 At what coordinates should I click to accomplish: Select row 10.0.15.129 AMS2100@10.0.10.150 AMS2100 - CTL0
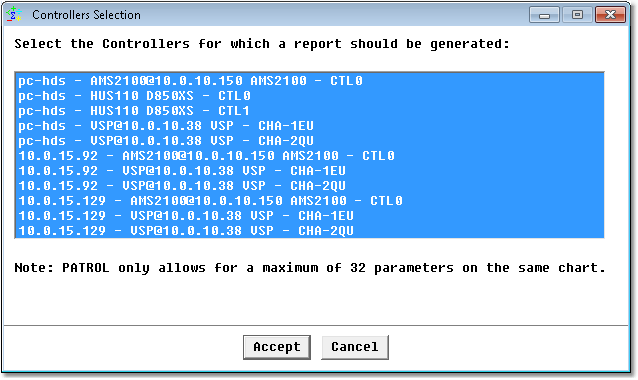coord(309,201)
